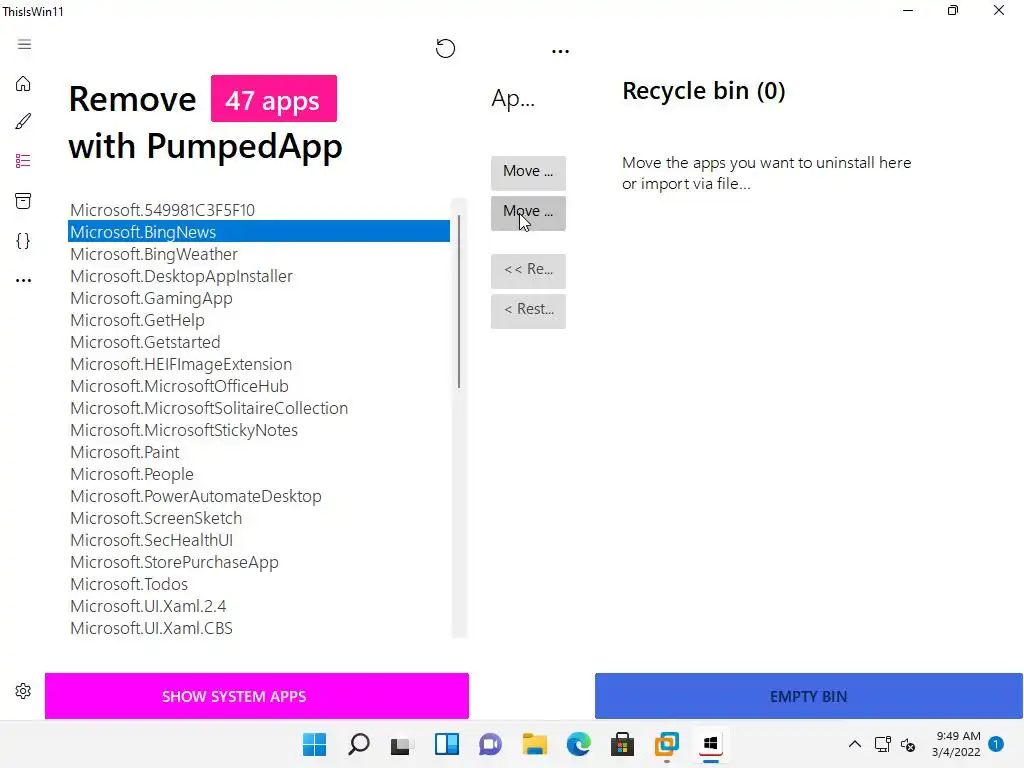Select Microsoft.BingWeather list entry

(x=259, y=254)
